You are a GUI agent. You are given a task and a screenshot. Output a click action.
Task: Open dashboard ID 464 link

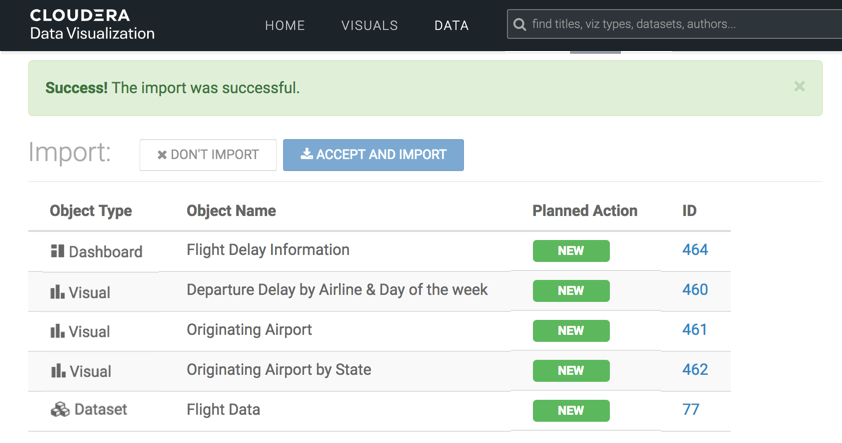click(x=694, y=250)
